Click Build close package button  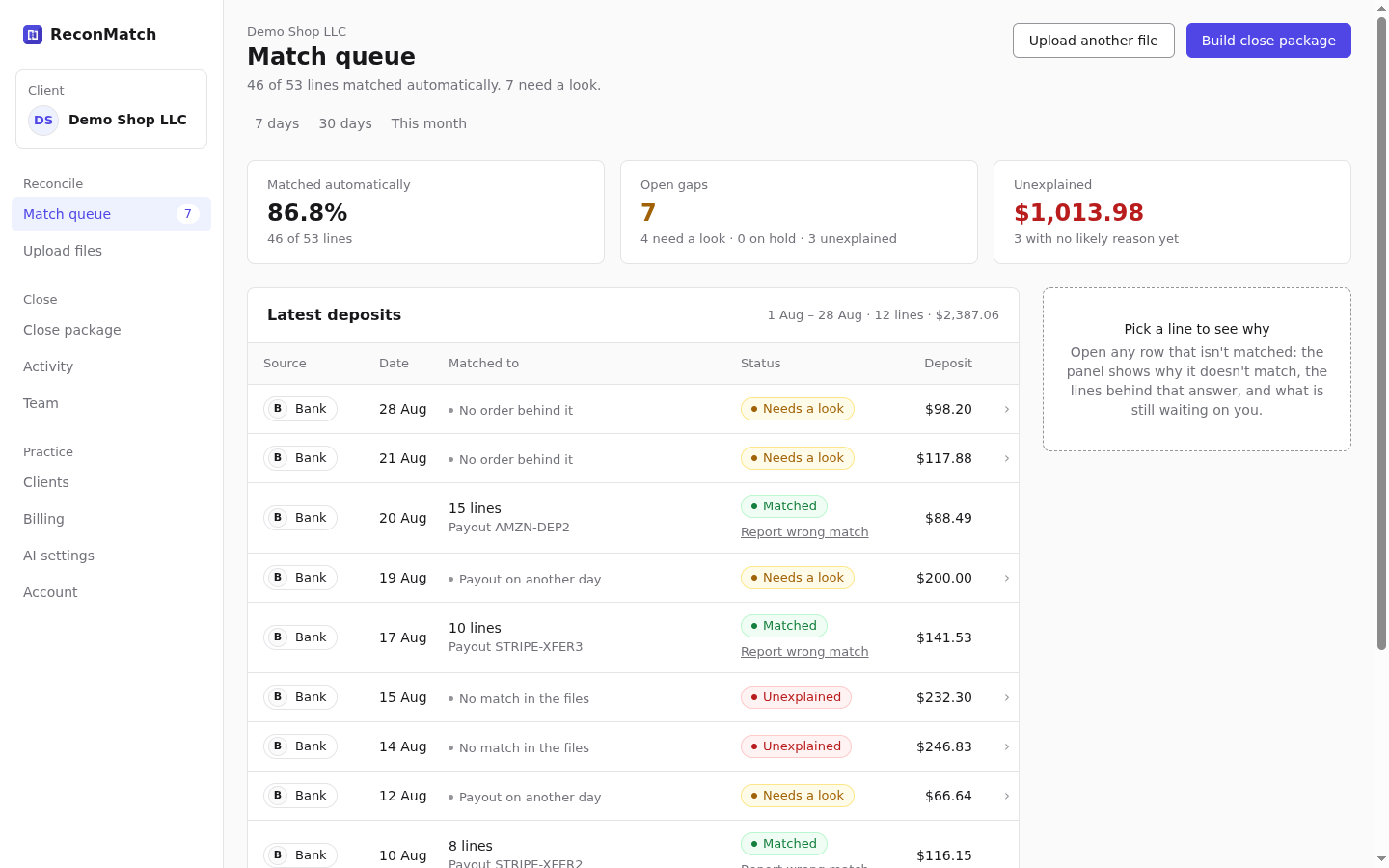pos(1268,41)
